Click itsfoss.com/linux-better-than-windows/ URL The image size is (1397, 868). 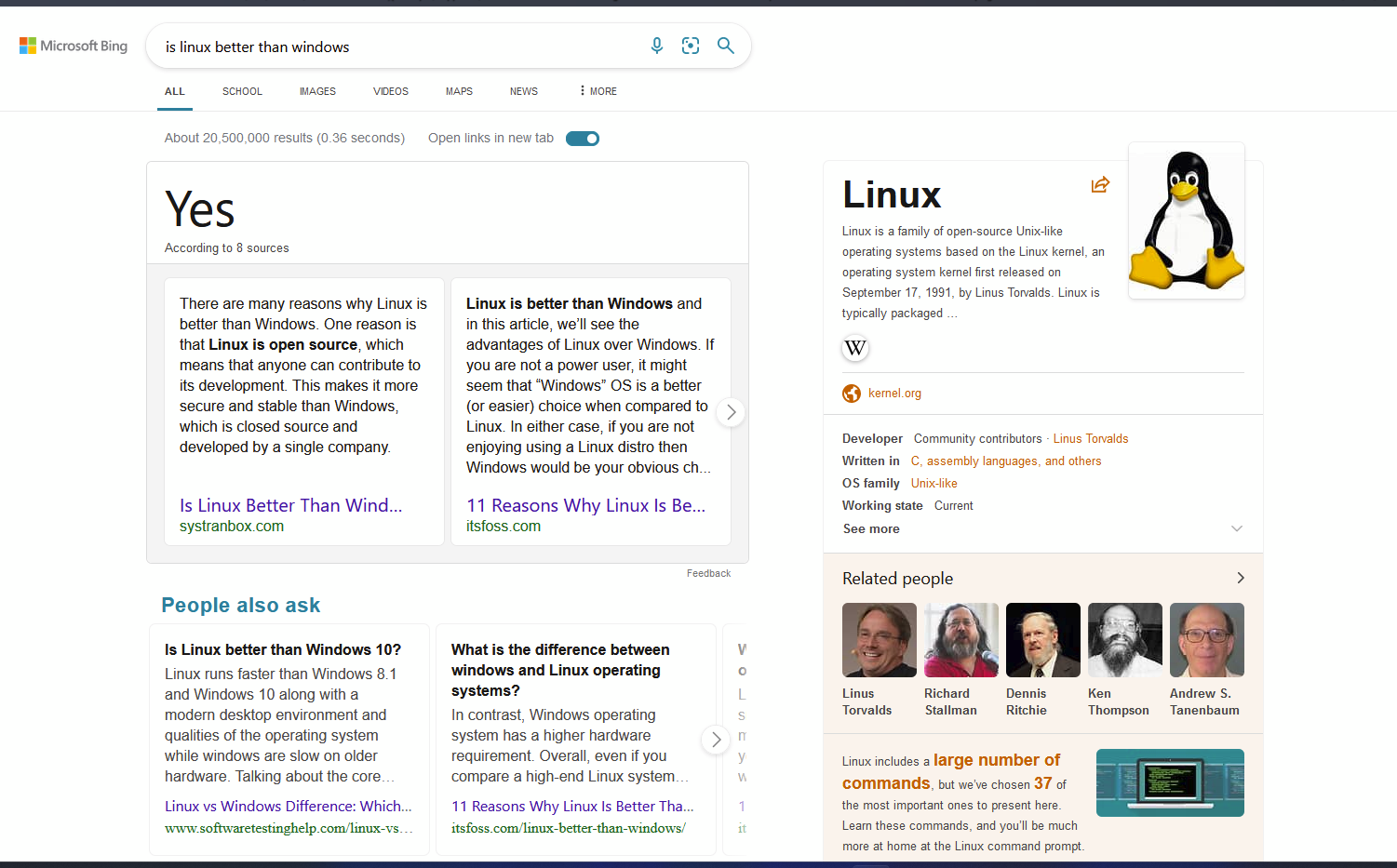569,828
